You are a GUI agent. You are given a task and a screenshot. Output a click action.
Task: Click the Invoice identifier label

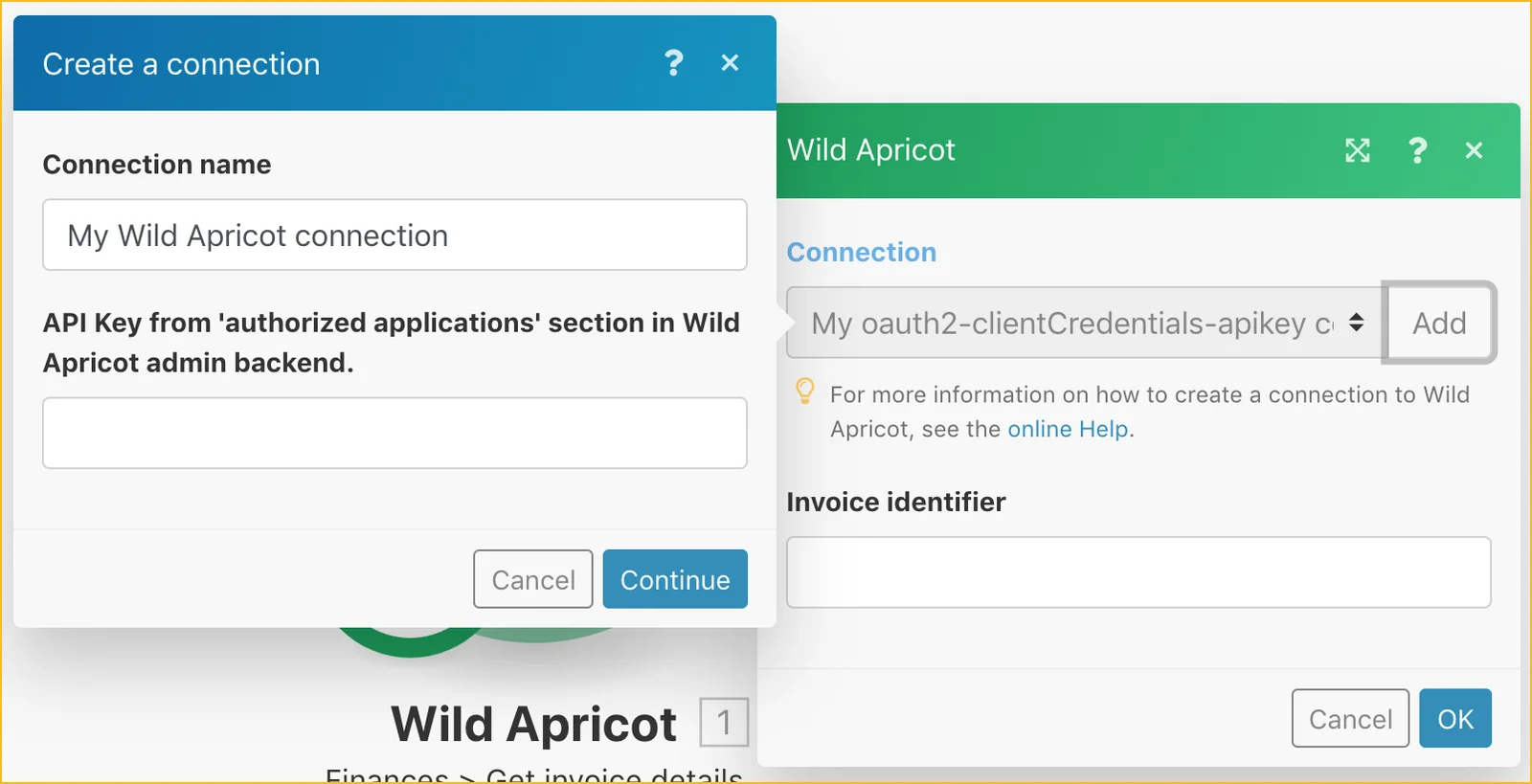tap(896, 502)
